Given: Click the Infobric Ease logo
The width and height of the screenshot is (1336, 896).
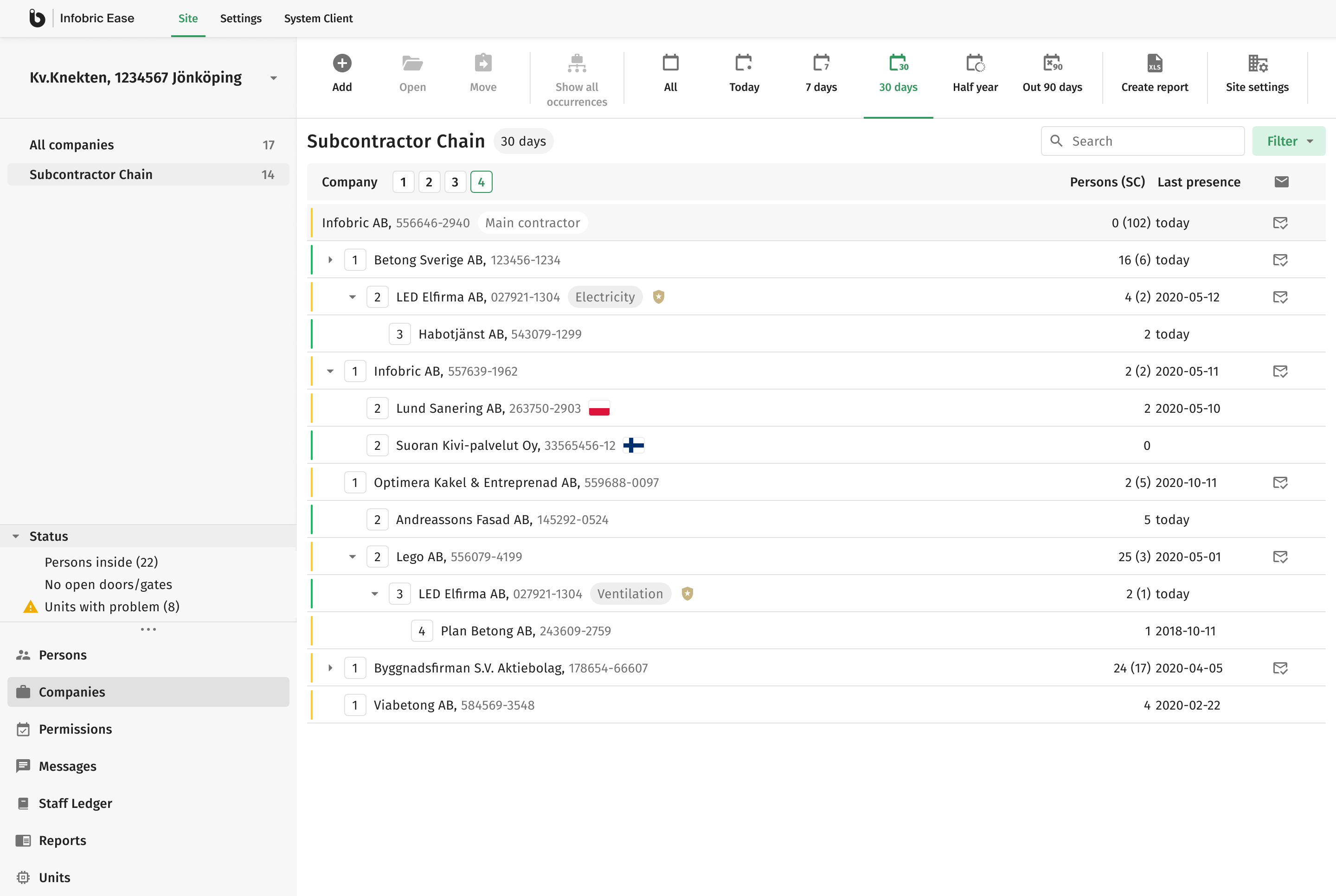Looking at the screenshot, I should click(37, 18).
